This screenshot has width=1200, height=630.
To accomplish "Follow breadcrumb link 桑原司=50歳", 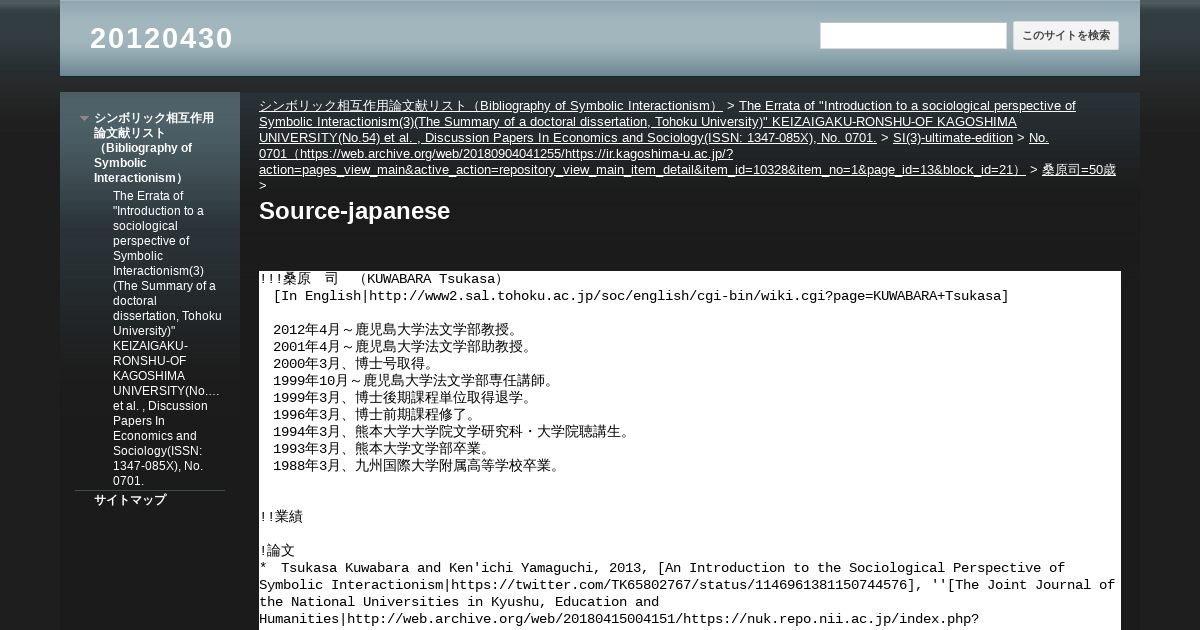I will pos(1078,169).
